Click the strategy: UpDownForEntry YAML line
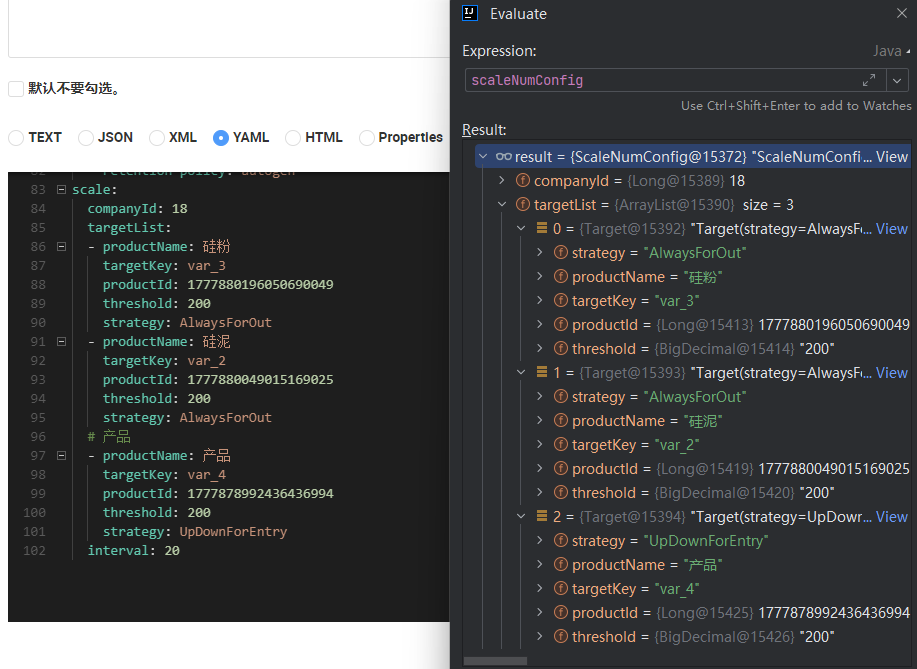917x669 pixels. [x=195, y=532]
